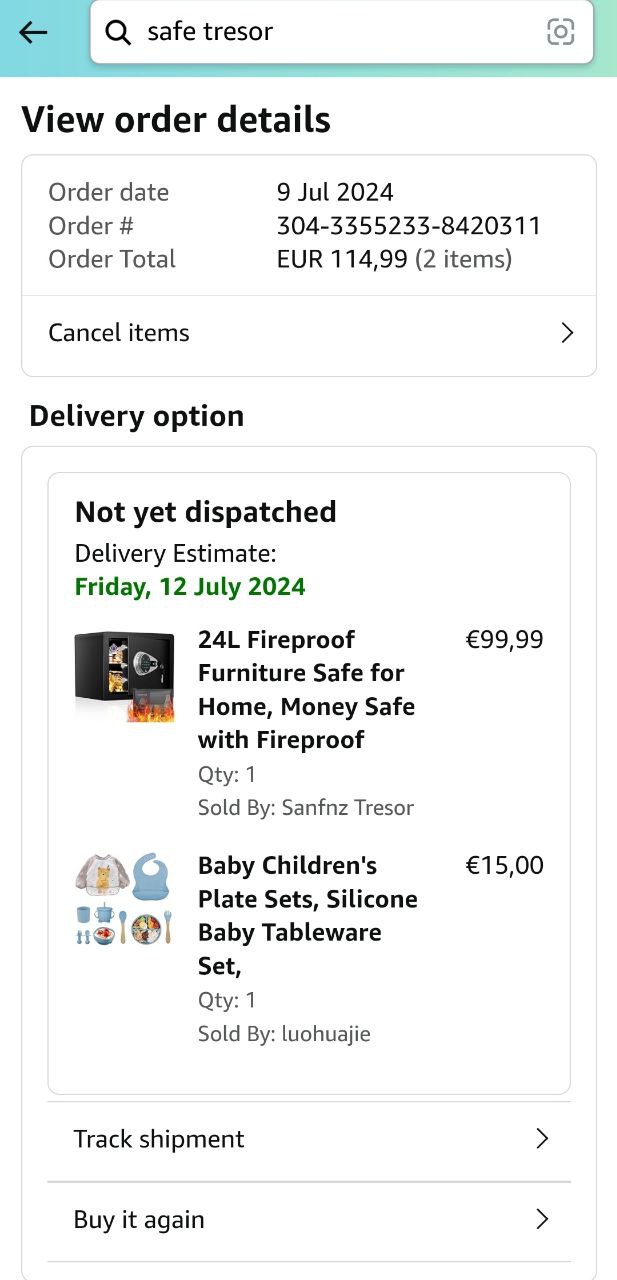This screenshot has width=617, height=1280.
Task: Tap the €99,99 price of the safe
Action: coord(504,640)
